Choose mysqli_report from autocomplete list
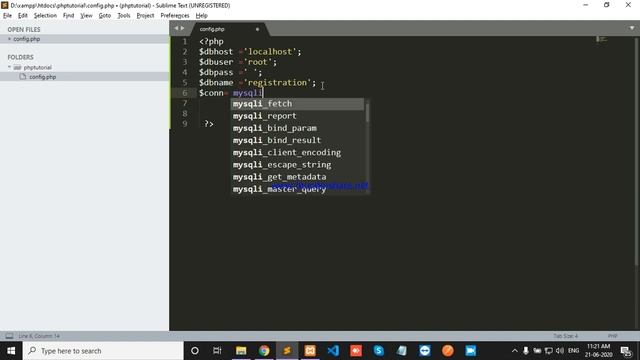The height and width of the screenshot is (360, 640). [x=298, y=116]
